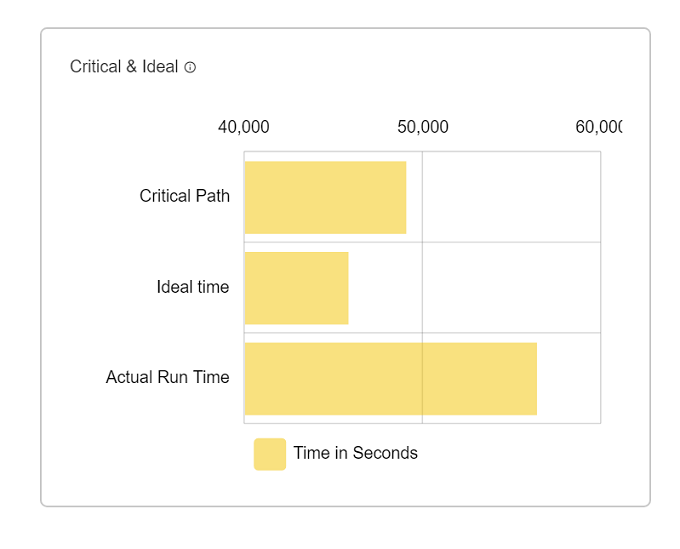Toggle the Time in Seconds legend swatch

[270, 454]
